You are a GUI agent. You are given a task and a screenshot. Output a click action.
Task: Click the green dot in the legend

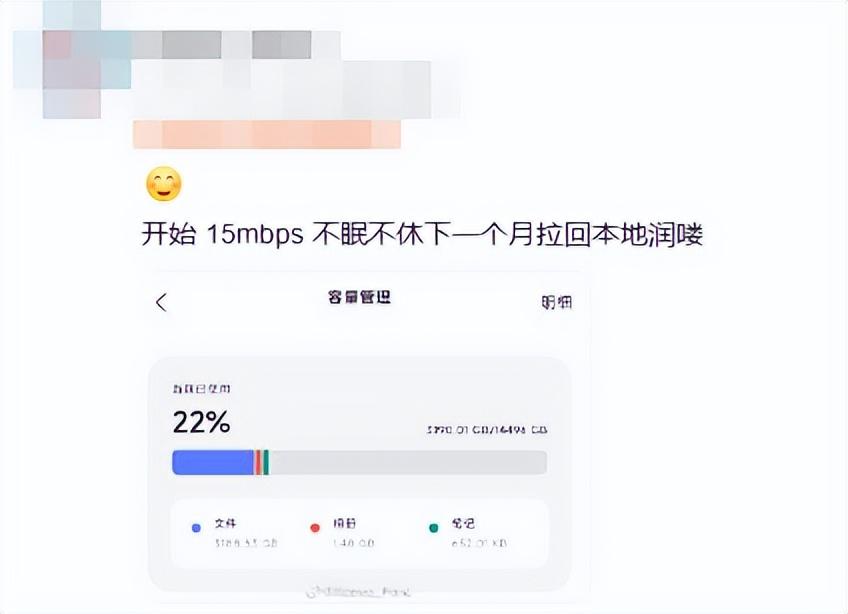433,528
